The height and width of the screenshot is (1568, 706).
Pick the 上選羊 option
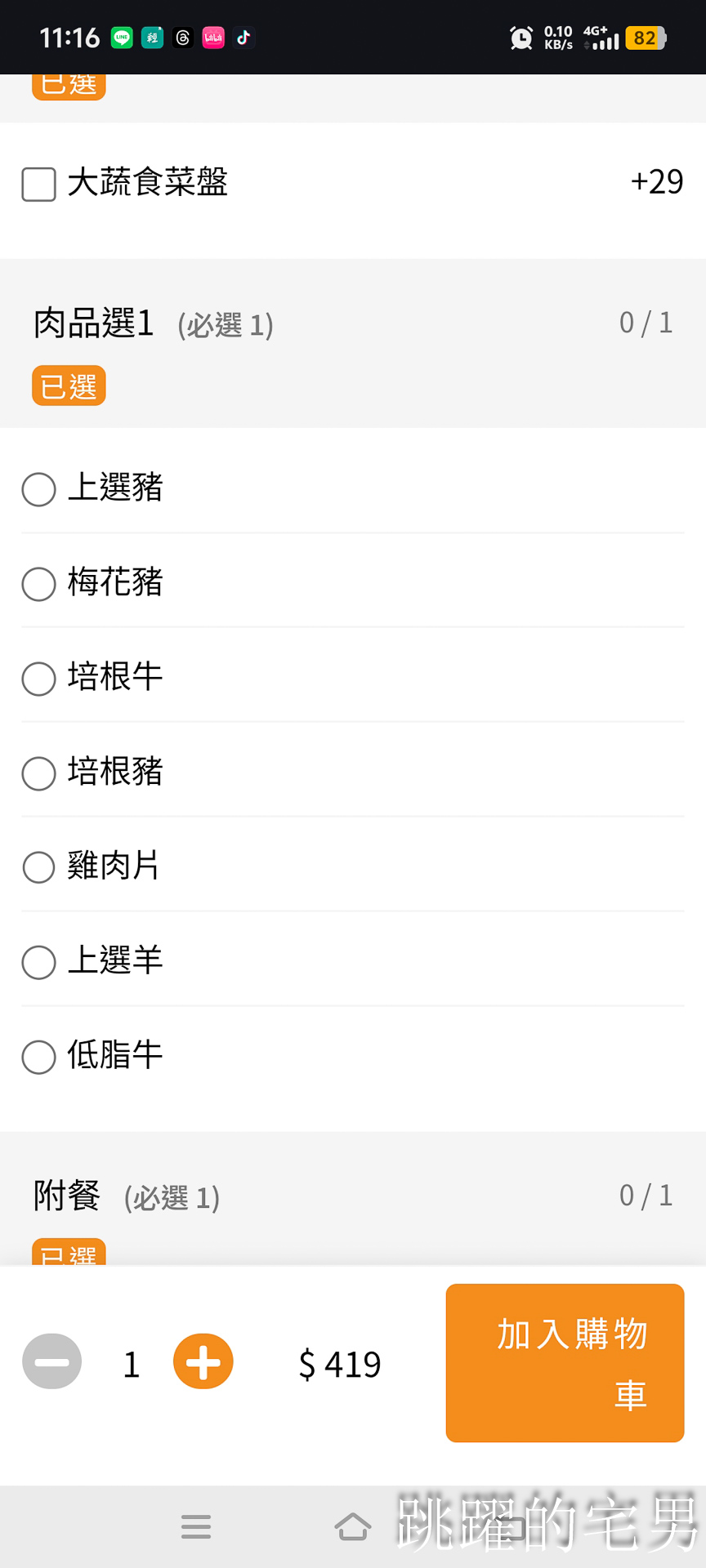[x=38, y=962]
